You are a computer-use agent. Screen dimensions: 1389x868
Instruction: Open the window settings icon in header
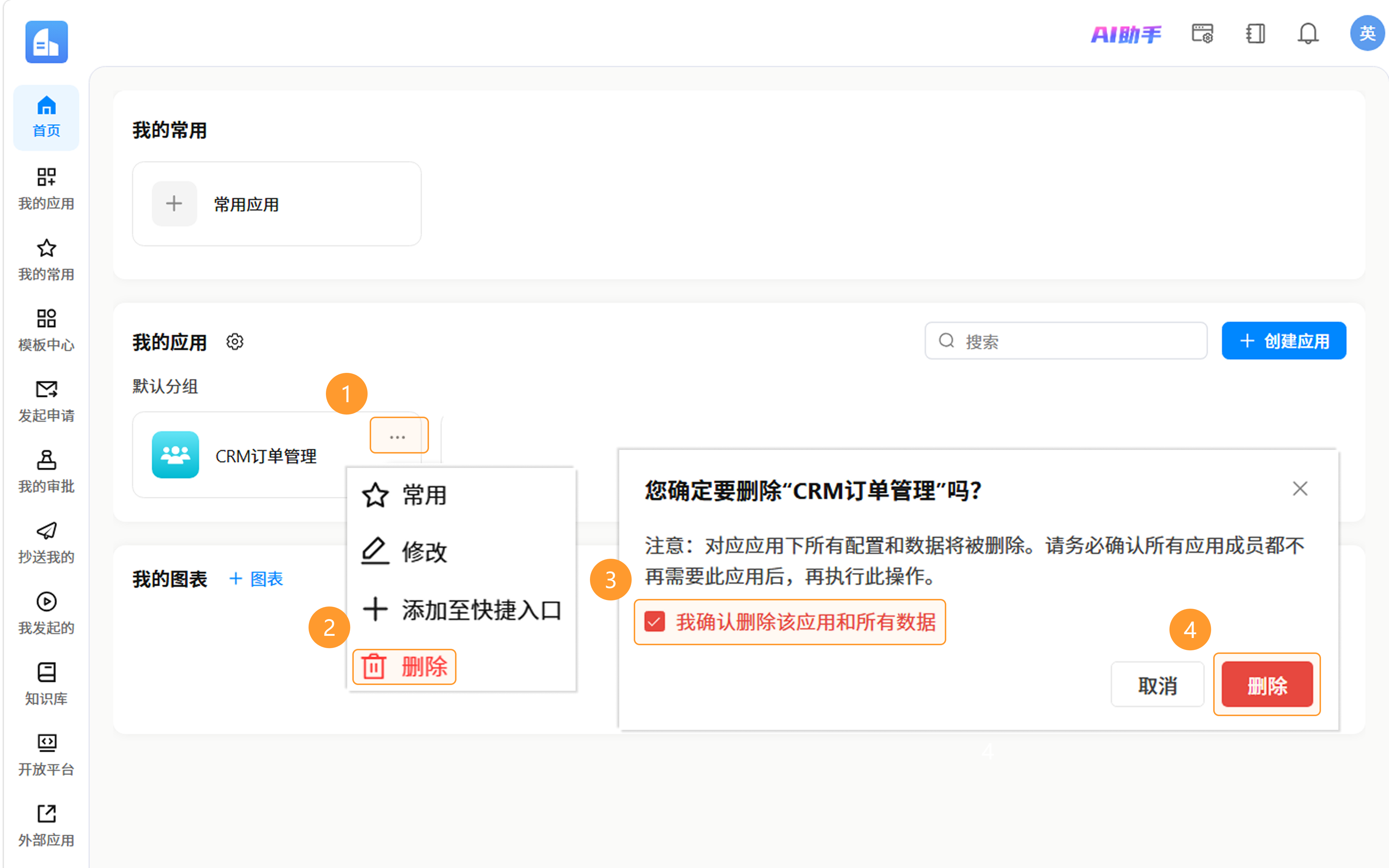(x=1202, y=34)
